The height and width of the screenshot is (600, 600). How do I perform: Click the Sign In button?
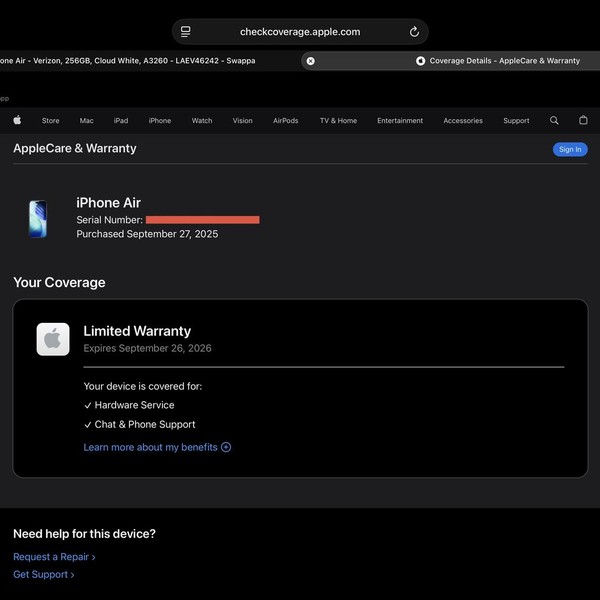click(x=570, y=149)
